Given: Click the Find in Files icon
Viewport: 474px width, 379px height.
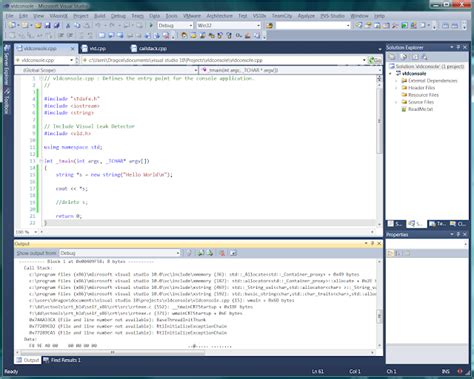Looking at the screenshot, I should coord(269,25).
